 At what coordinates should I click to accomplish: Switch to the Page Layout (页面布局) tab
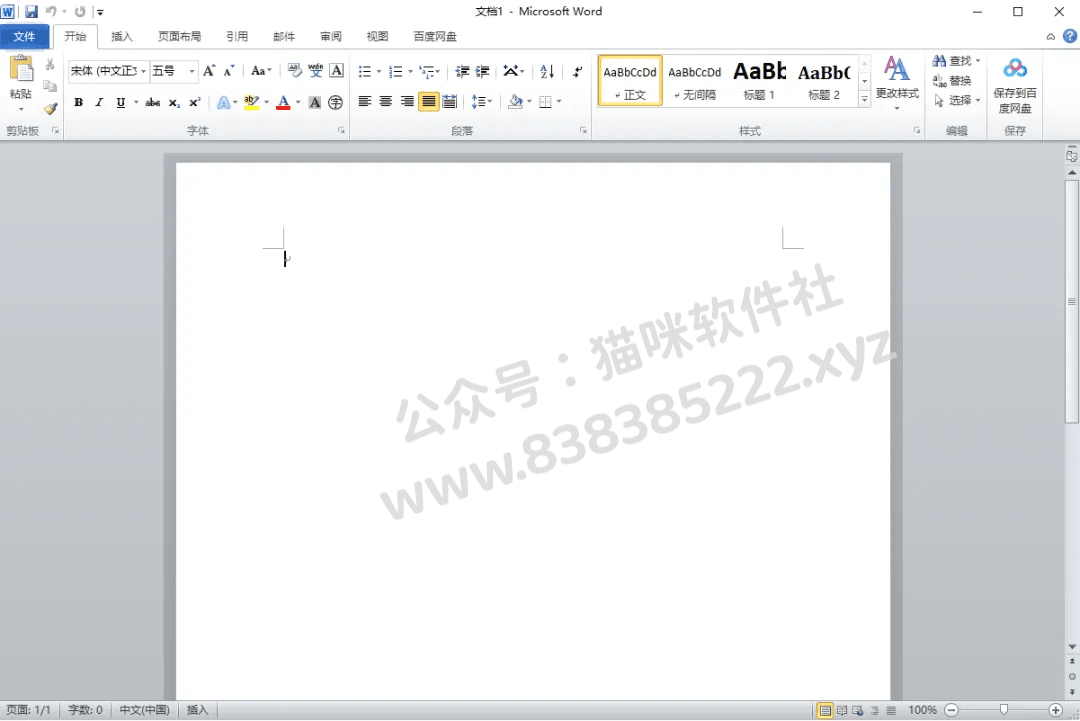(x=180, y=36)
